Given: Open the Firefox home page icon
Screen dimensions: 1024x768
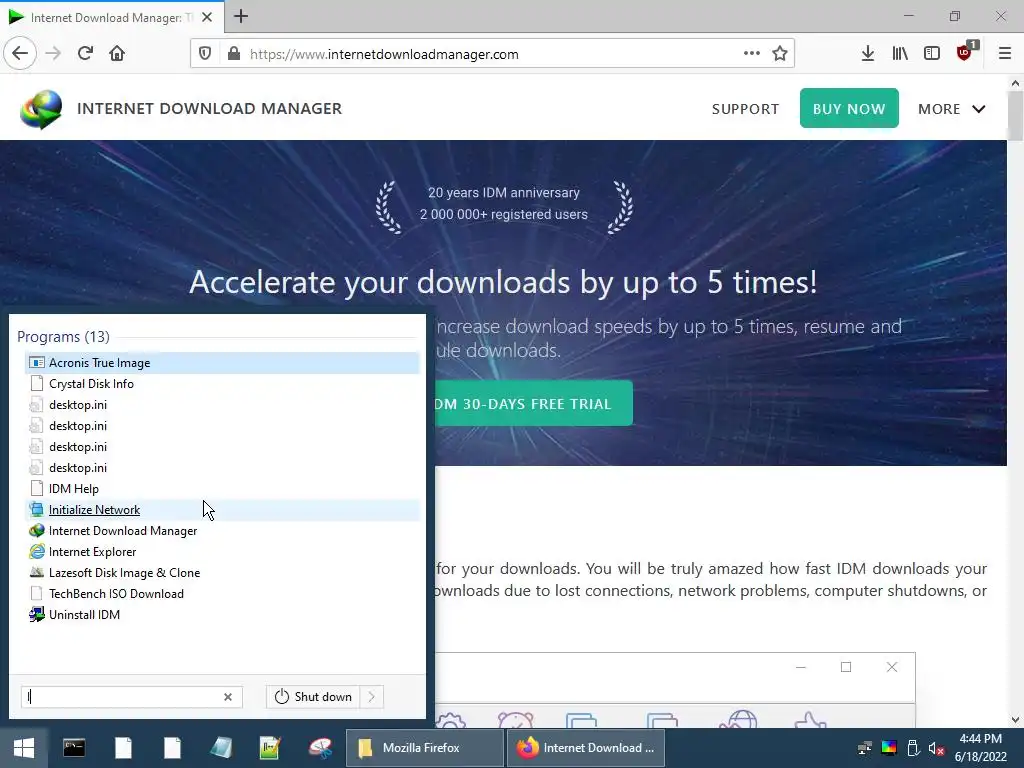Looking at the screenshot, I should pyautogui.click(x=117, y=54).
